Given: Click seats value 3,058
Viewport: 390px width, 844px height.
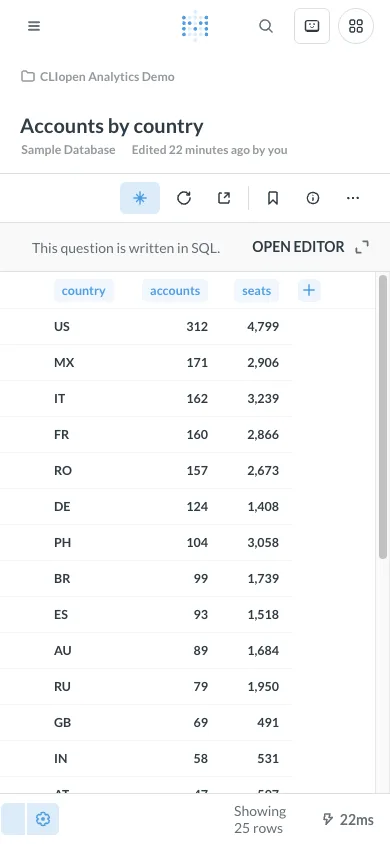Looking at the screenshot, I should pyautogui.click(x=263, y=543).
